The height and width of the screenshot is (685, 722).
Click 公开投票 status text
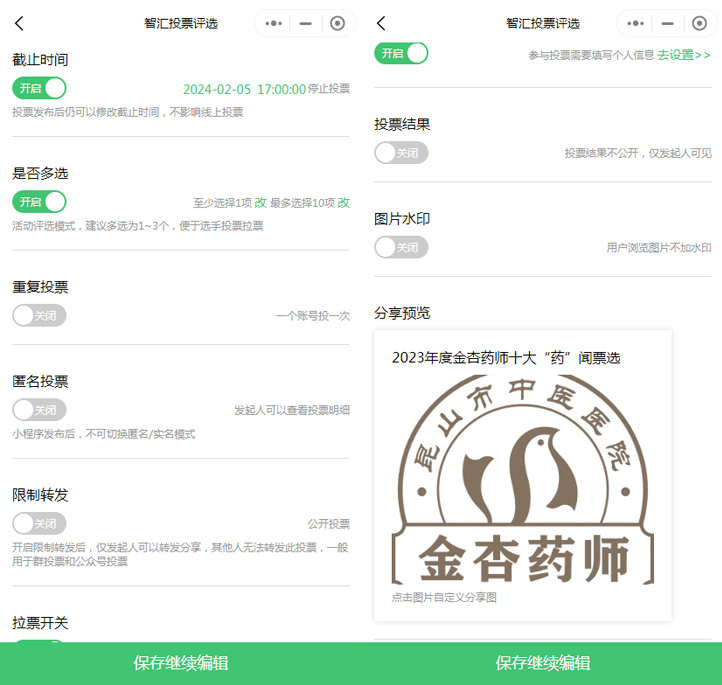point(329,524)
